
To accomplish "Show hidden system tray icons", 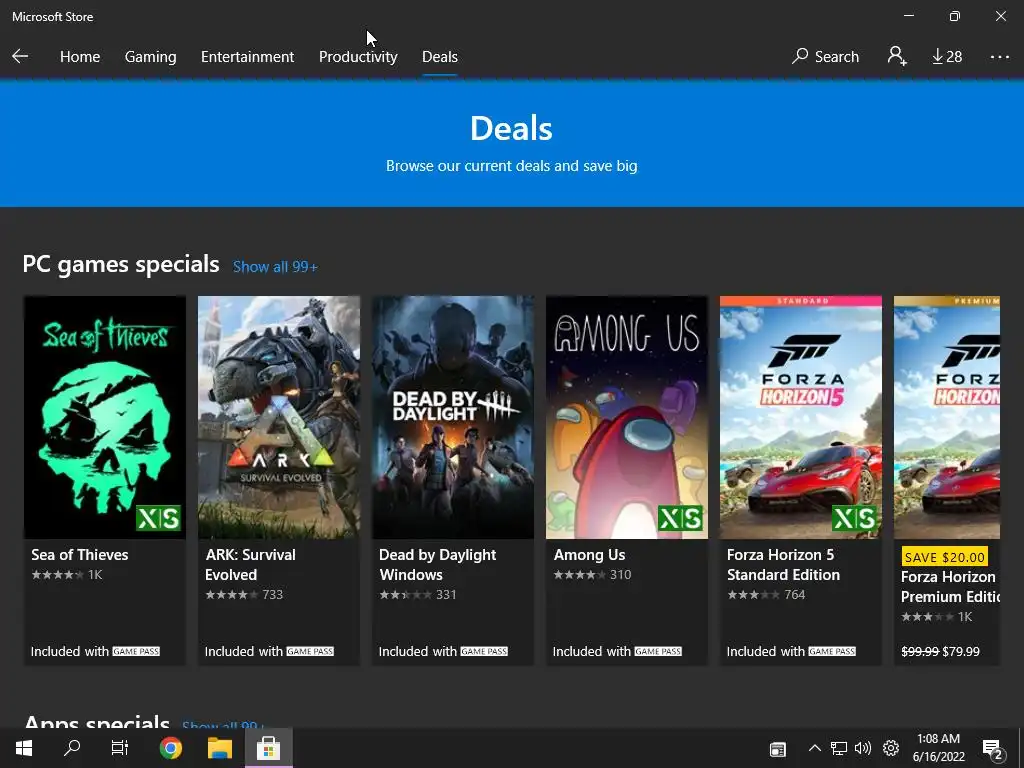I will [814, 748].
